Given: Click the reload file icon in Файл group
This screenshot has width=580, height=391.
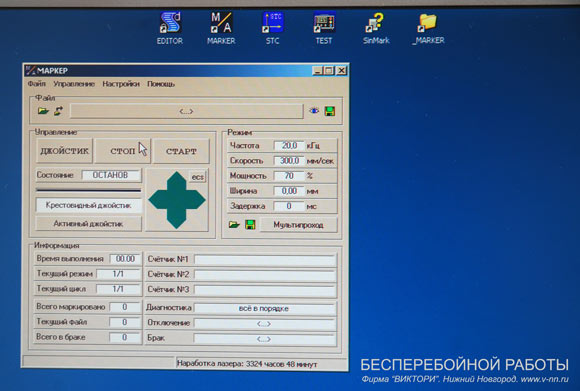Looking at the screenshot, I should pos(58,111).
